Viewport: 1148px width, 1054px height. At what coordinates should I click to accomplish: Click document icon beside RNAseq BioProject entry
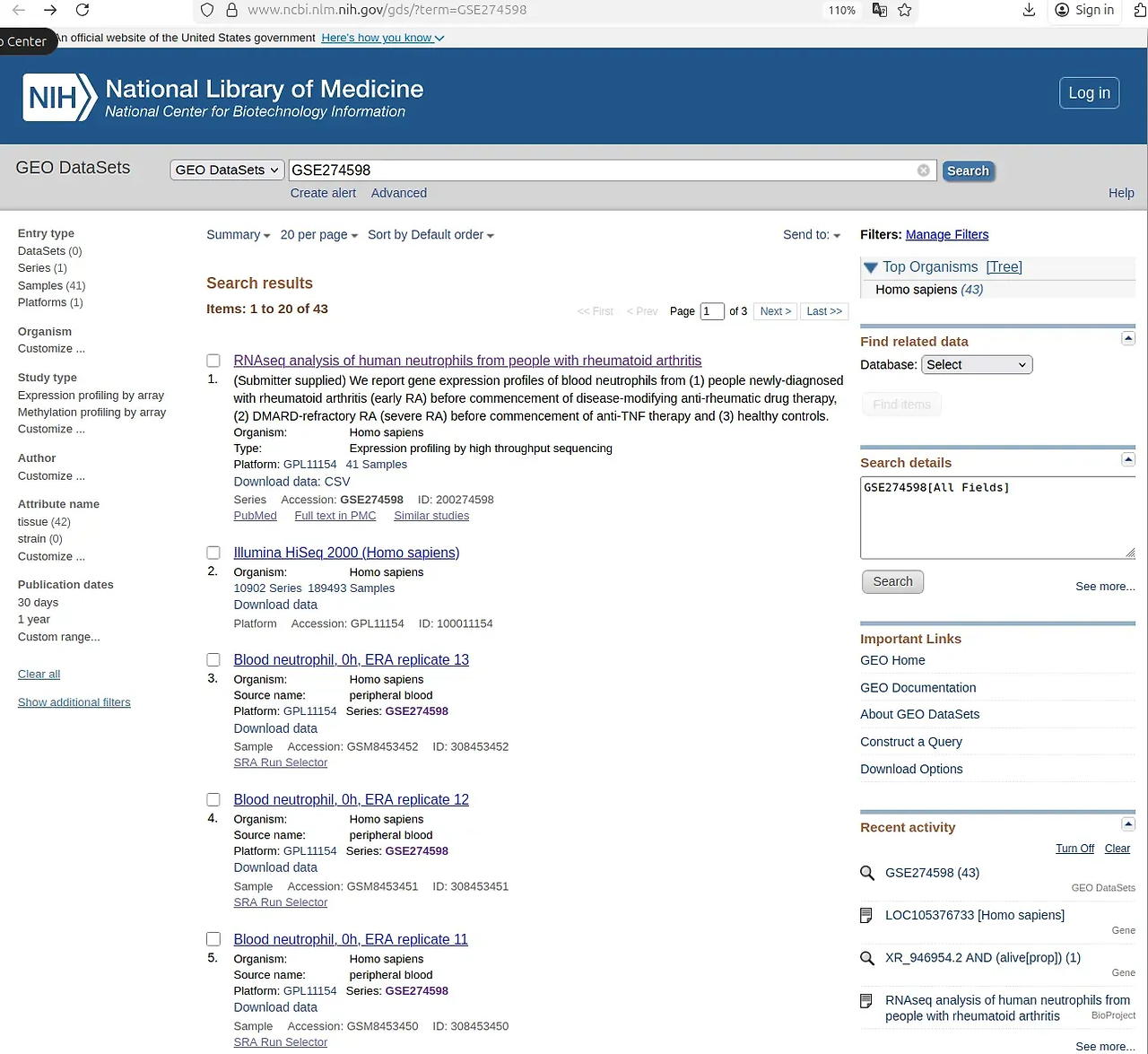click(866, 1000)
